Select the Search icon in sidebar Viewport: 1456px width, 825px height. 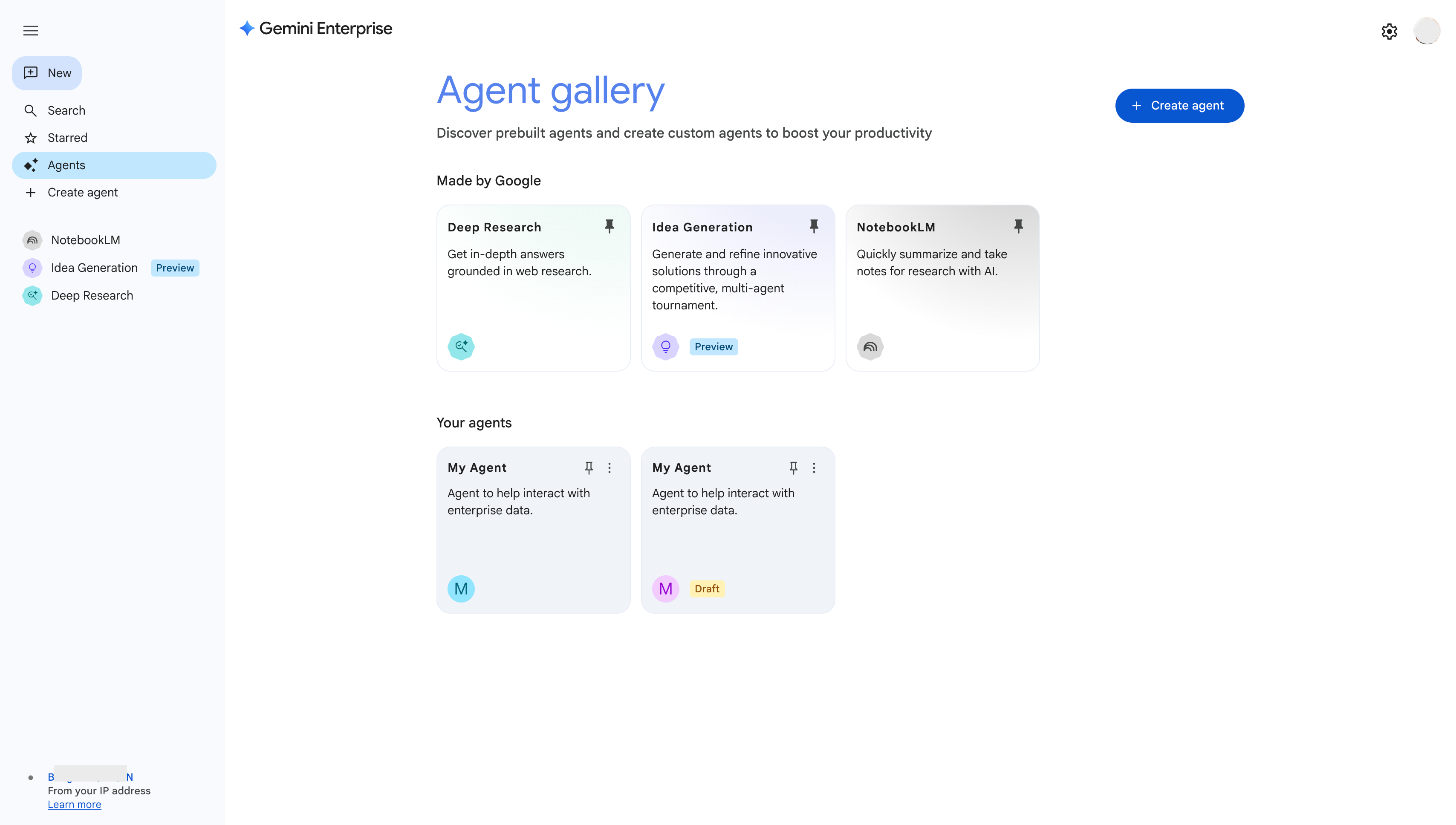coord(31,110)
